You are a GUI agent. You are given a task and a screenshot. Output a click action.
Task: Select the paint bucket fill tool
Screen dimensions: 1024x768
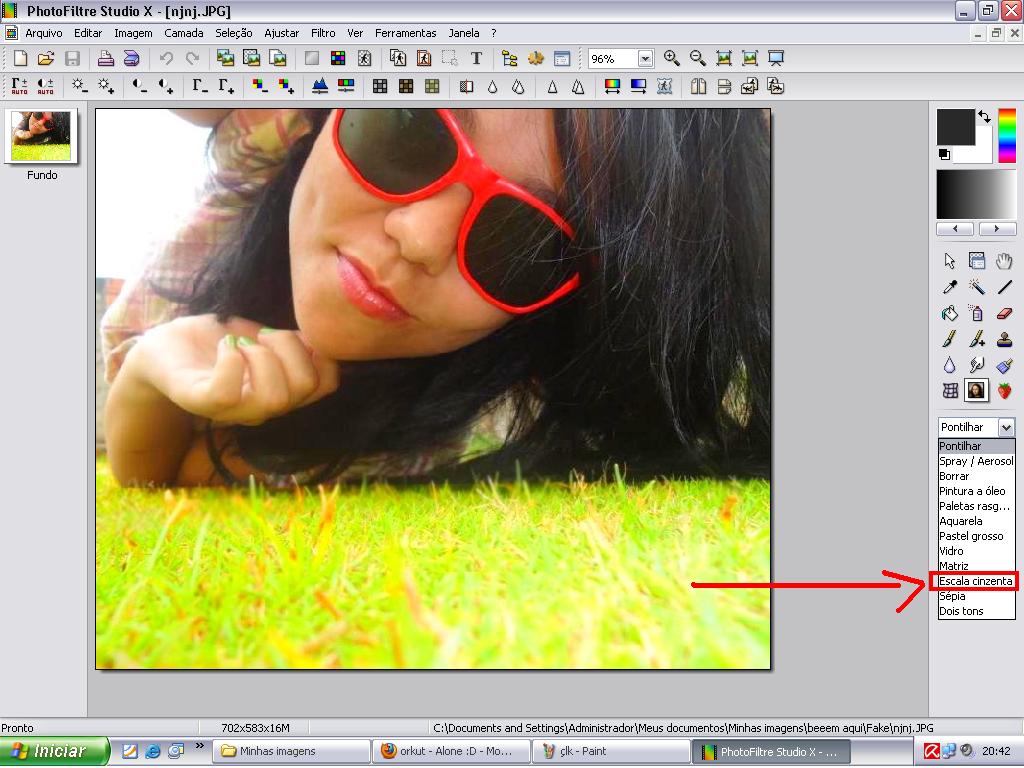[950, 313]
